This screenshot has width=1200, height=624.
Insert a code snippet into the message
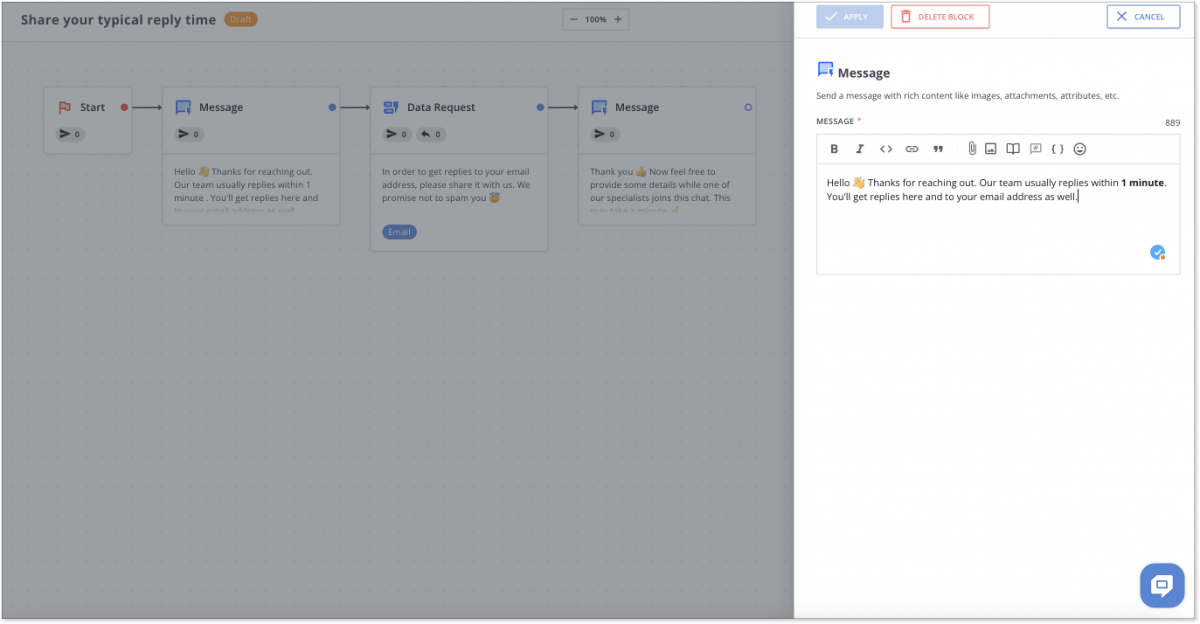point(886,148)
